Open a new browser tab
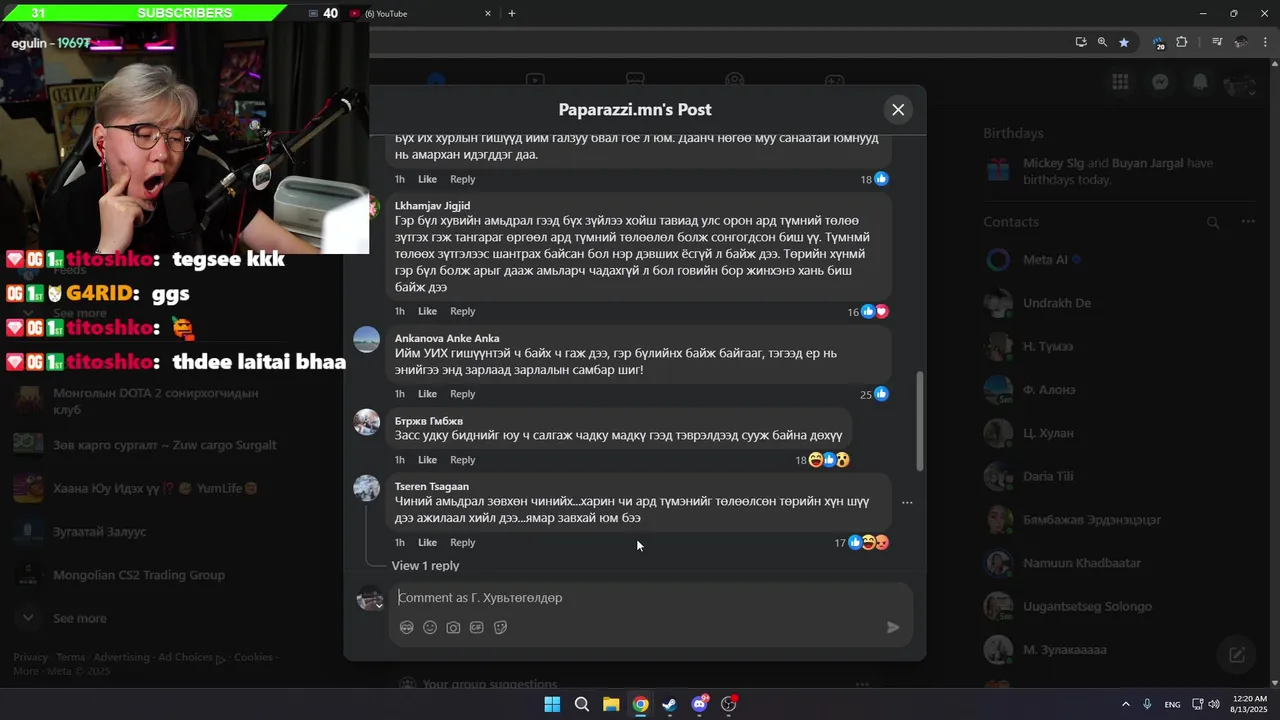The height and width of the screenshot is (720, 1280). pyautogui.click(x=512, y=13)
